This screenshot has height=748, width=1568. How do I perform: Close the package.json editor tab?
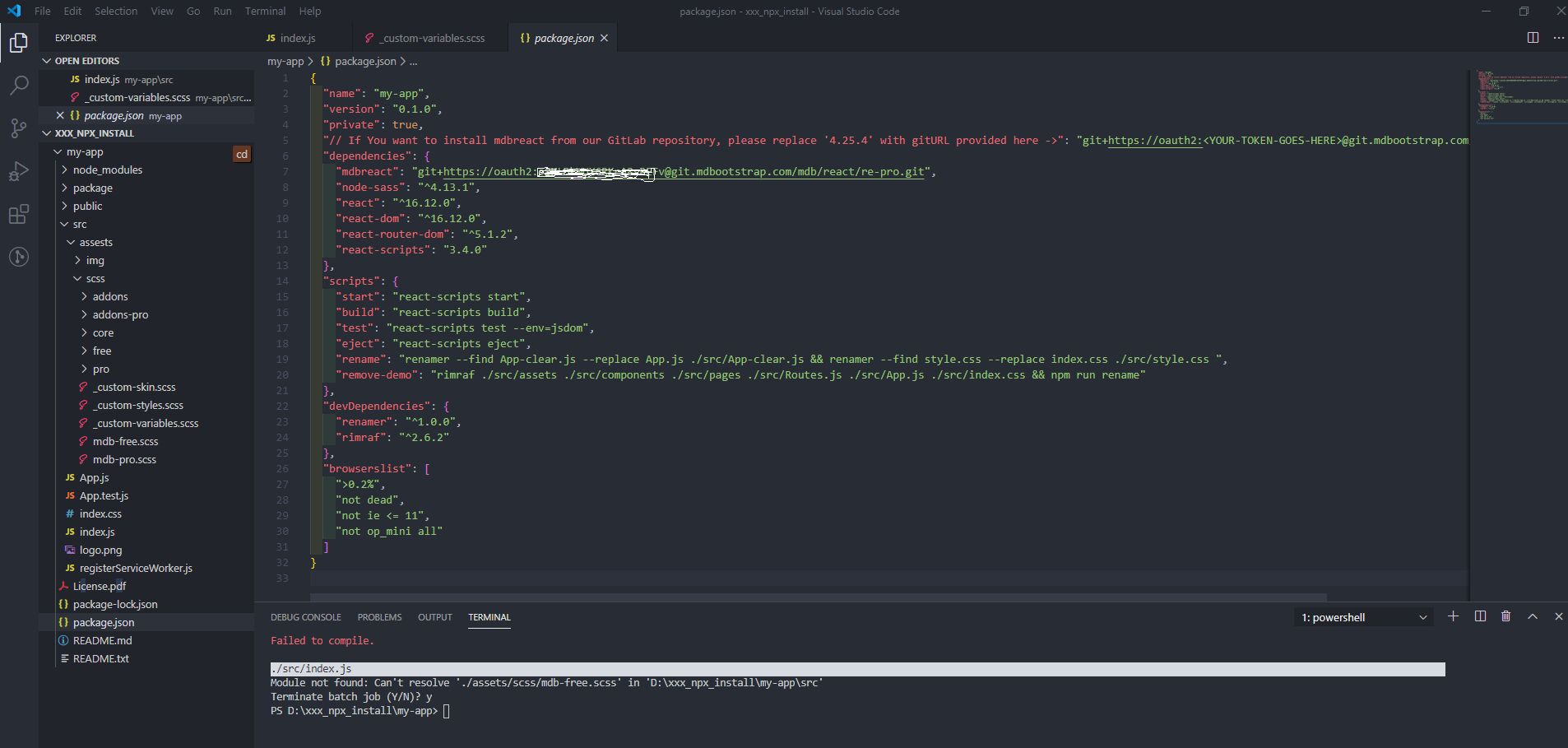pyautogui.click(x=604, y=38)
